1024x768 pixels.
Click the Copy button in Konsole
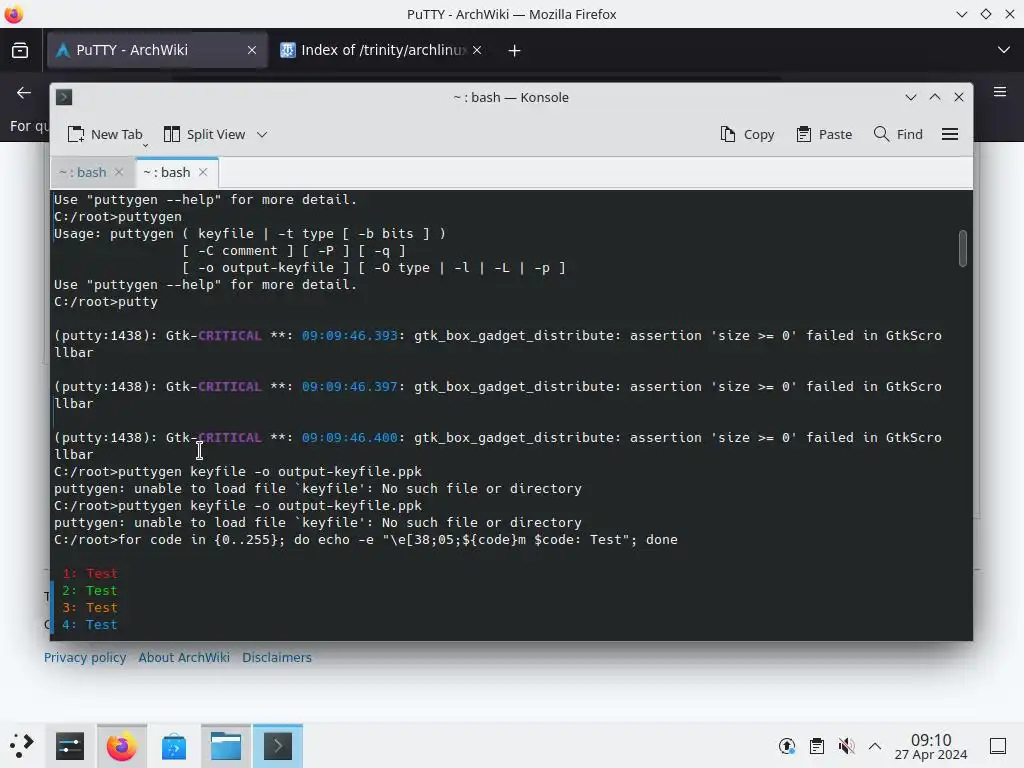tap(747, 135)
